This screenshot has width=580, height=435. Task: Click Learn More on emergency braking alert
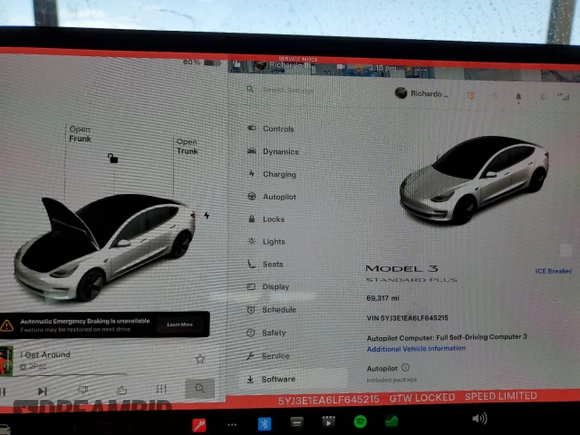click(x=180, y=324)
